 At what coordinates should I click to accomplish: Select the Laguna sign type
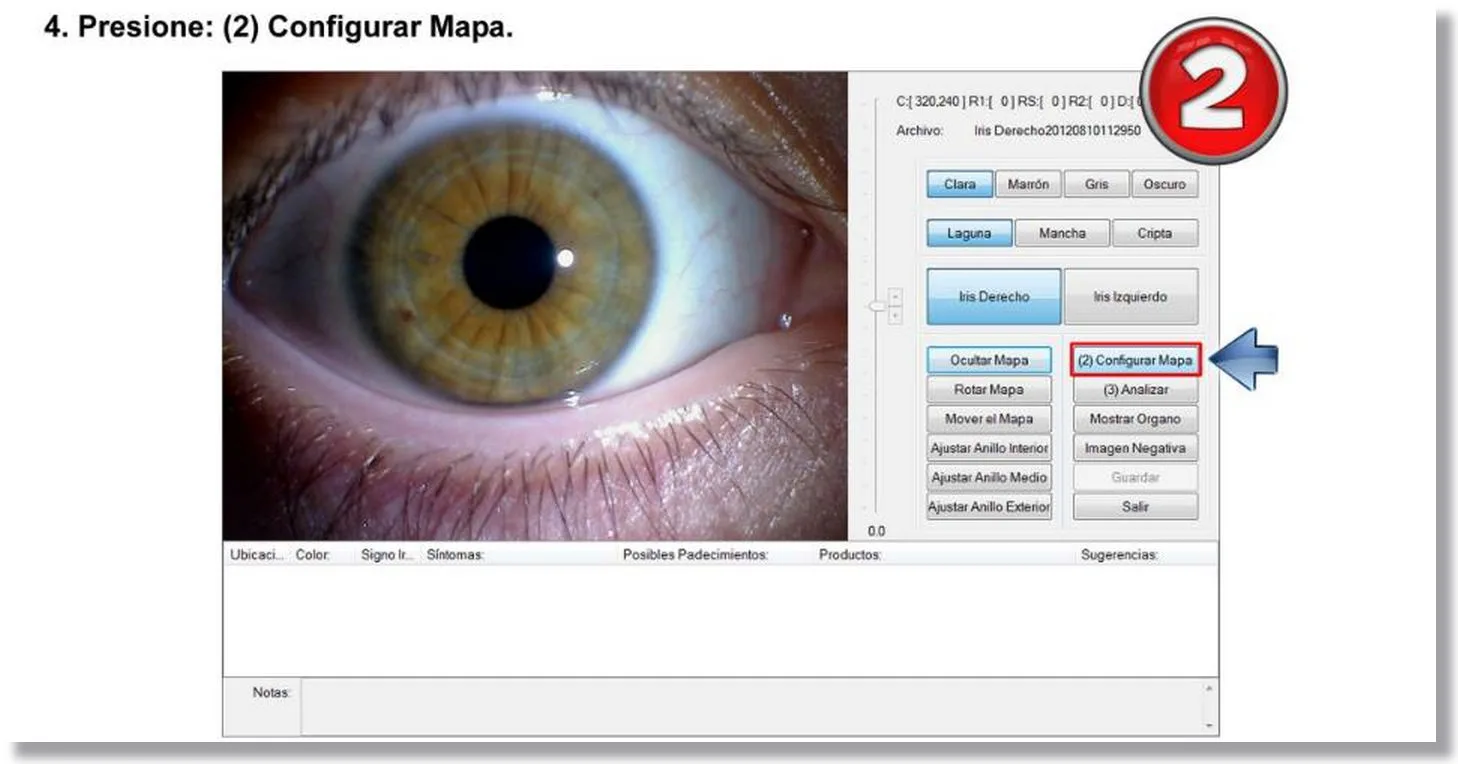969,233
